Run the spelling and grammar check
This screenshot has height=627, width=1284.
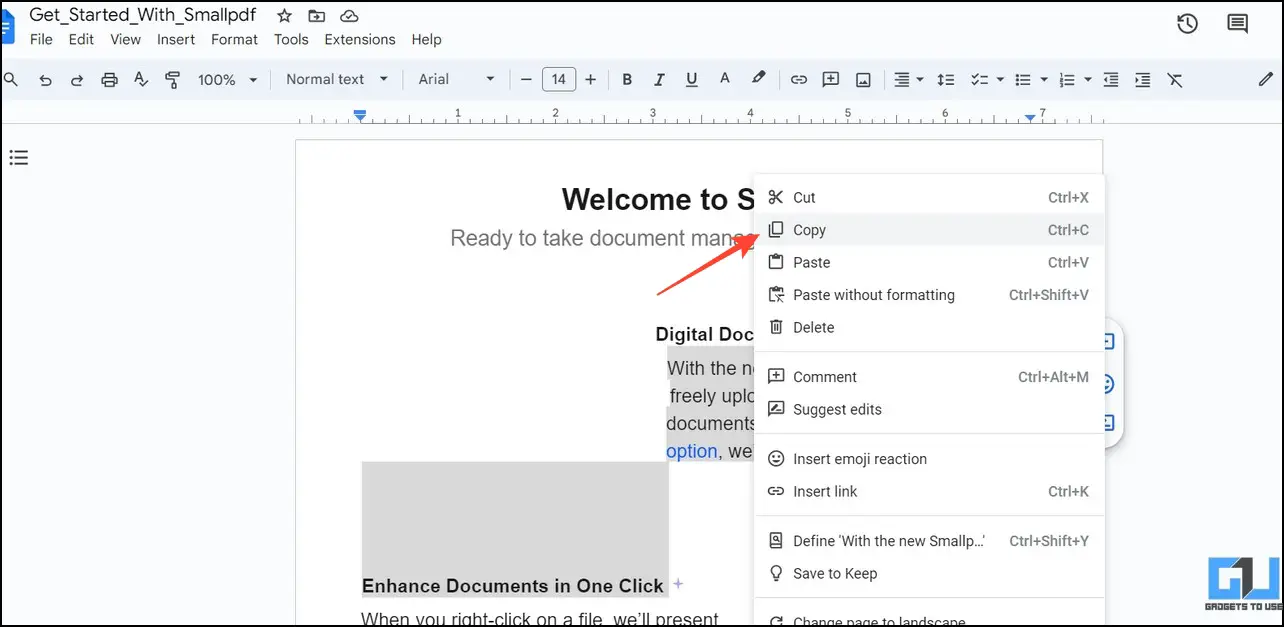point(141,80)
